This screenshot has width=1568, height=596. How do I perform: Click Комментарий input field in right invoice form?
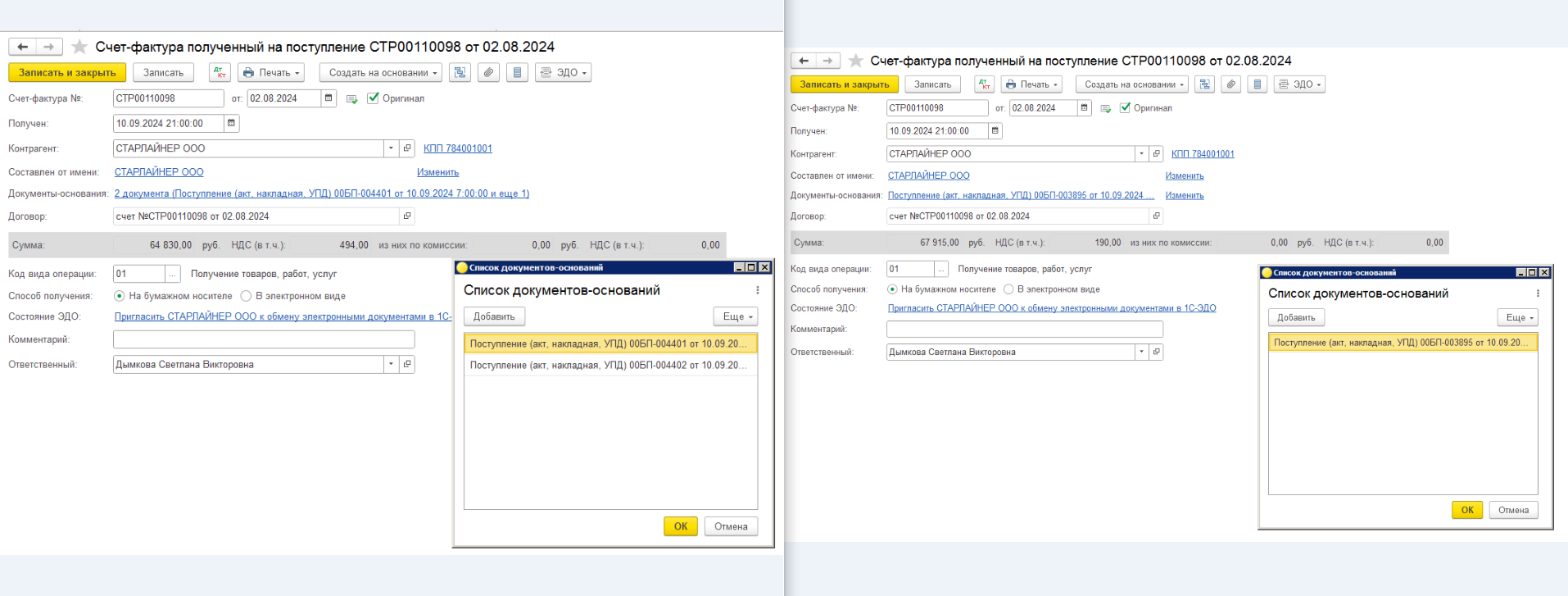1024,330
